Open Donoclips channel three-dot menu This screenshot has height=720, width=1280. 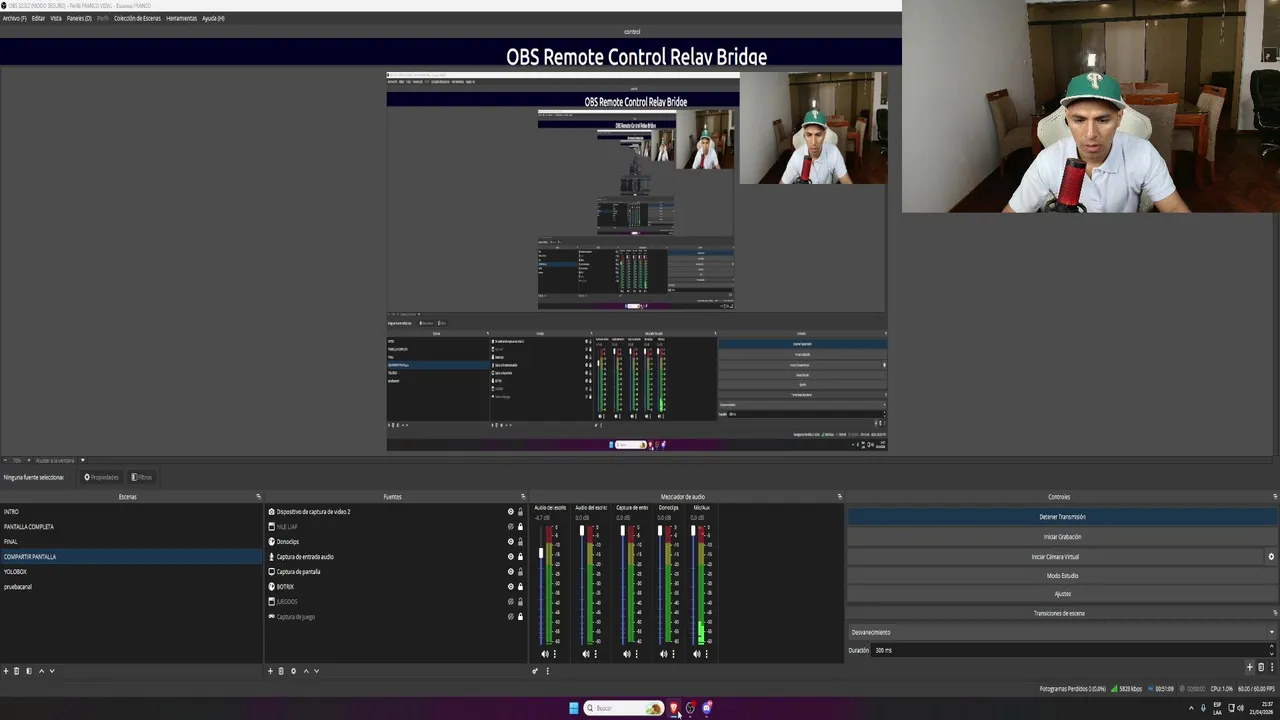[673, 654]
